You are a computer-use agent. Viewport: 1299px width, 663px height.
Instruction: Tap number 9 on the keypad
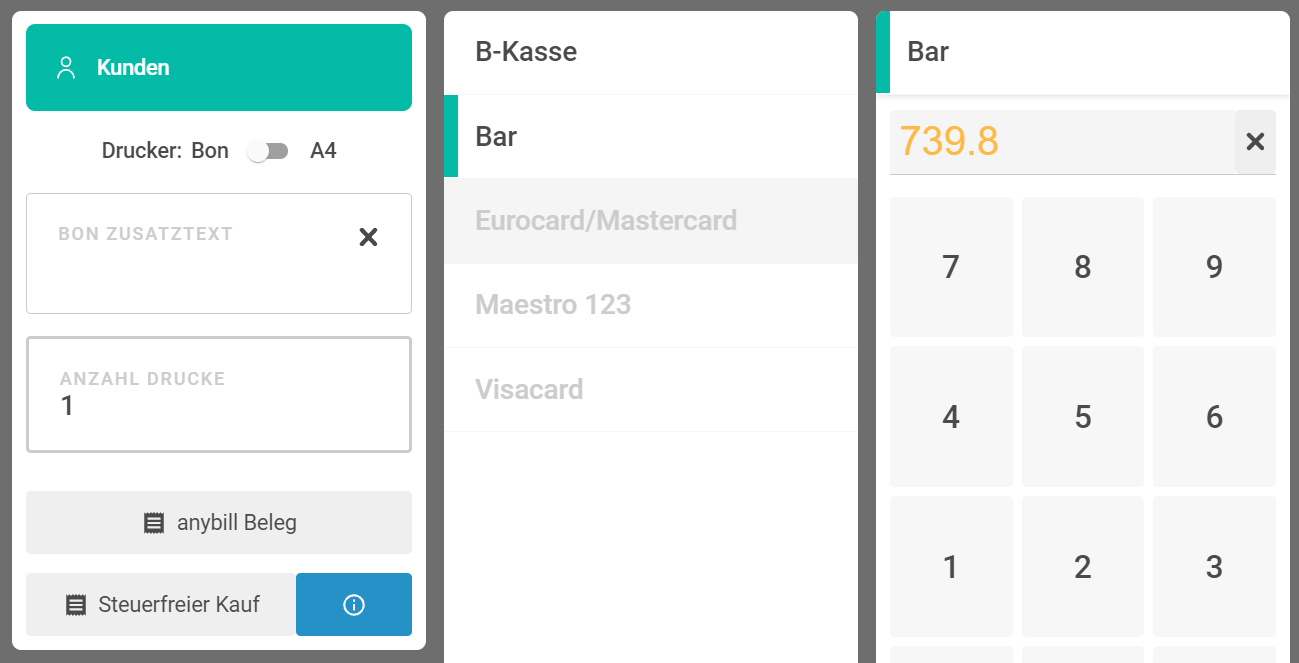point(1214,267)
